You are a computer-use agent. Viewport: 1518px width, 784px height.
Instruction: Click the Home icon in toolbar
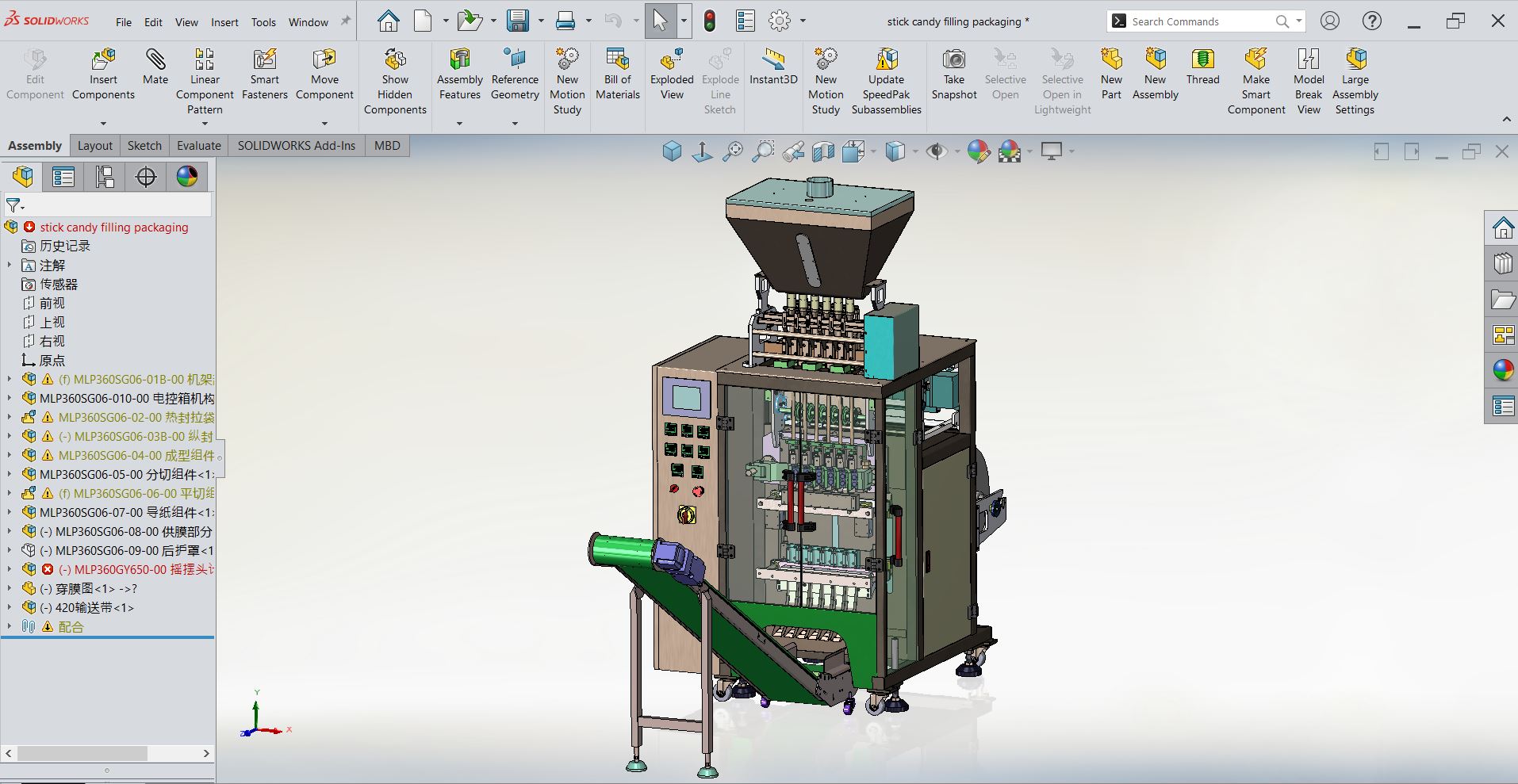pyautogui.click(x=388, y=21)
